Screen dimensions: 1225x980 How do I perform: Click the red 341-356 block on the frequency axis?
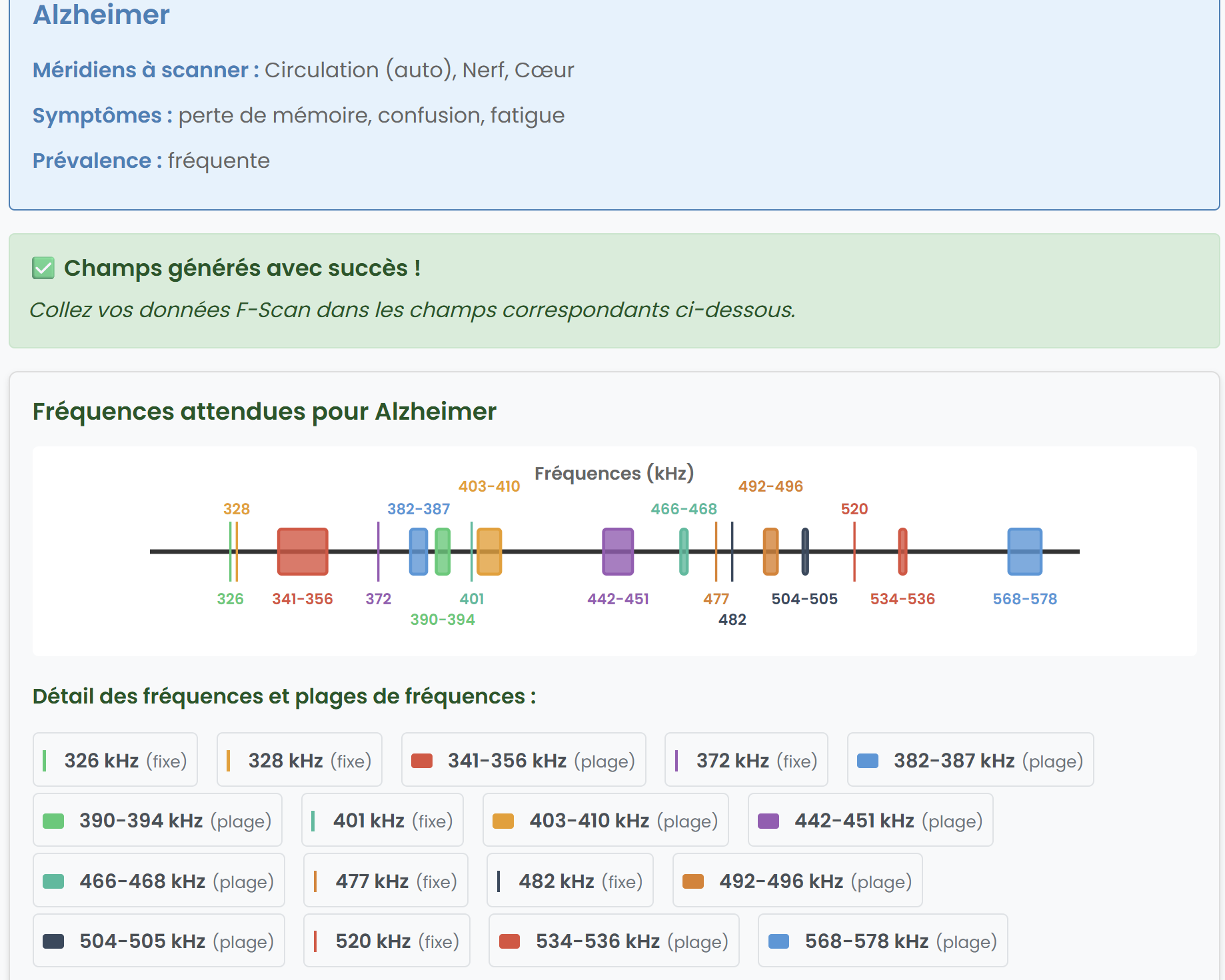click(x=303, y=552)
